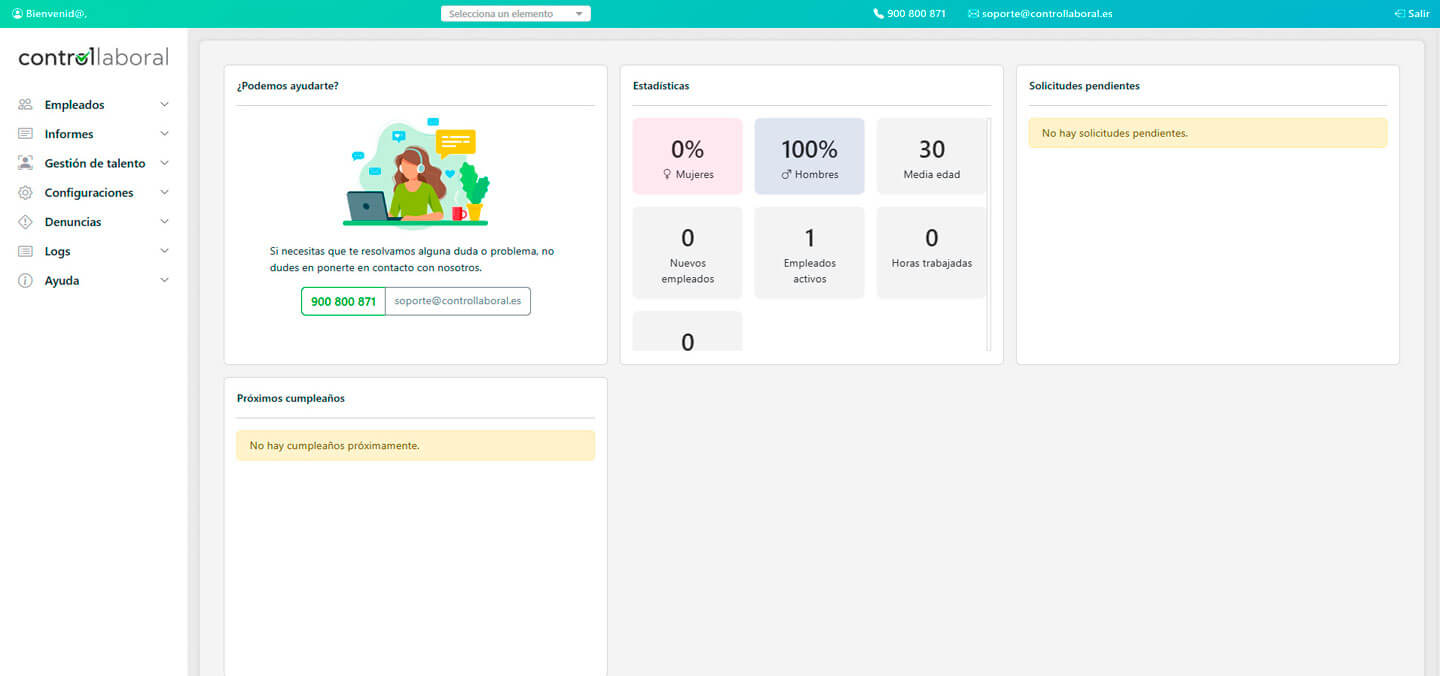Expand the Ayuda chevron
The width and height of the screenshot is (1440, 676).
[x=165, y=281]
